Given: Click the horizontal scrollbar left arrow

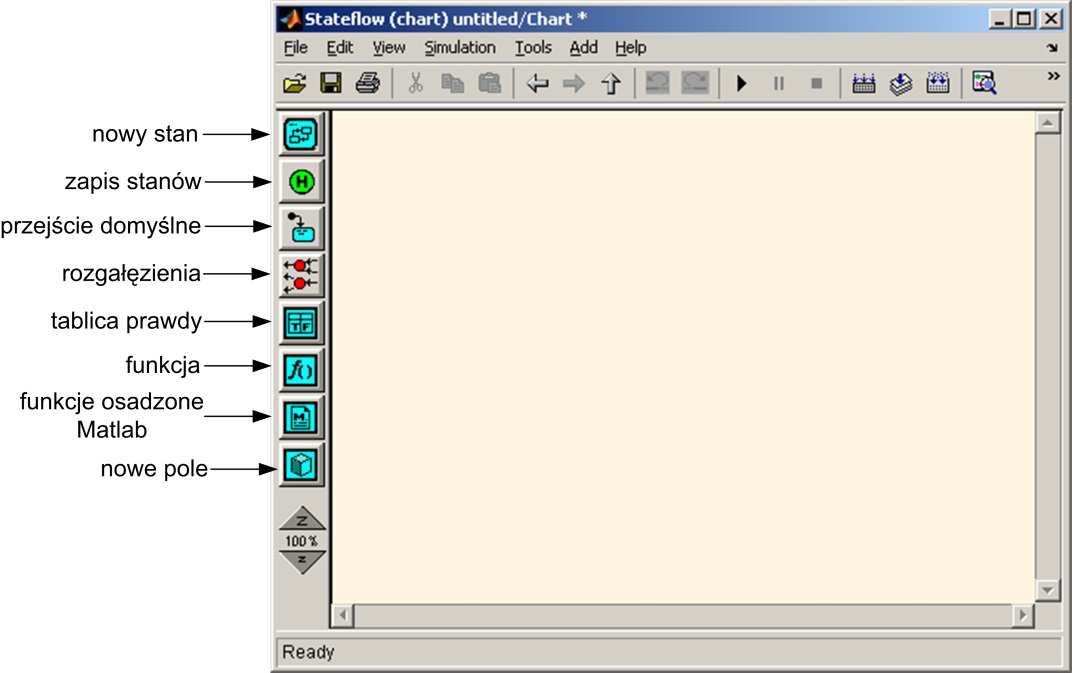Looking at the screenshot, I should [343, 616].
